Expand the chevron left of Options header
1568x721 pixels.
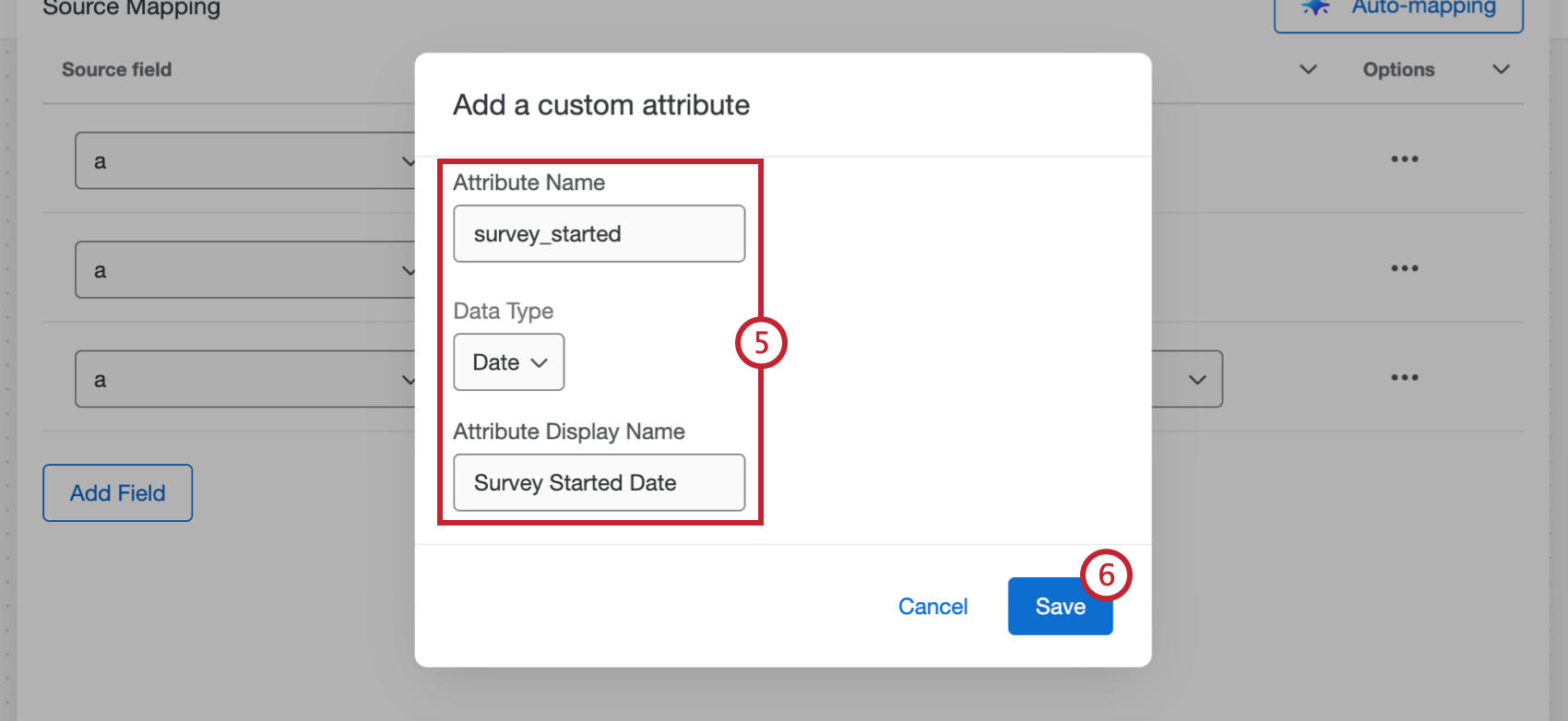pyautogui.click(x=1308, y=69)
